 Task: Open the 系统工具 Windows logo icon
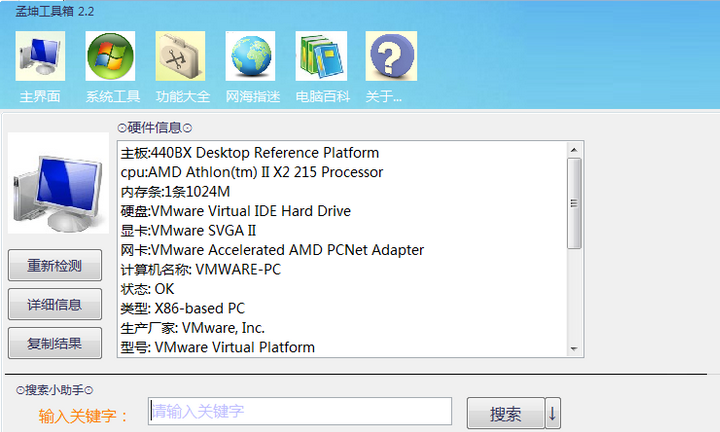pyautogui.click(x=110, y=56)
